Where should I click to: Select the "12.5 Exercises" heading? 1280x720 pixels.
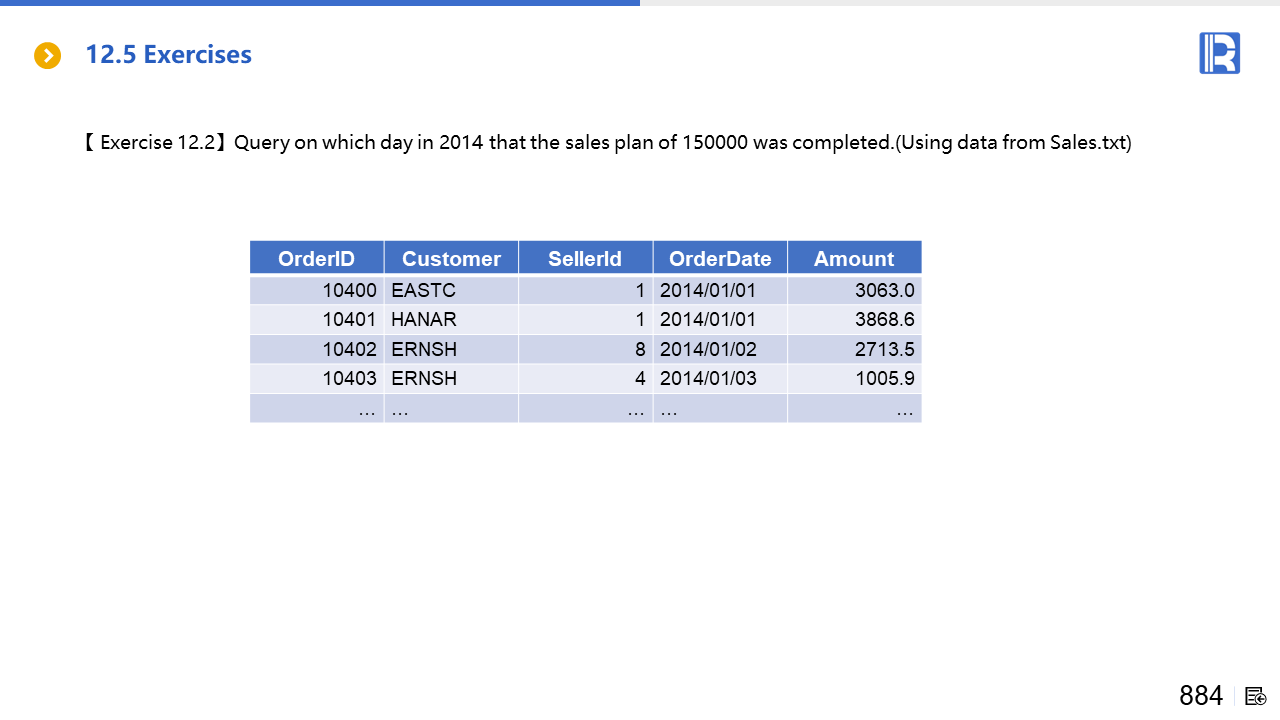[x=168, y=55]
